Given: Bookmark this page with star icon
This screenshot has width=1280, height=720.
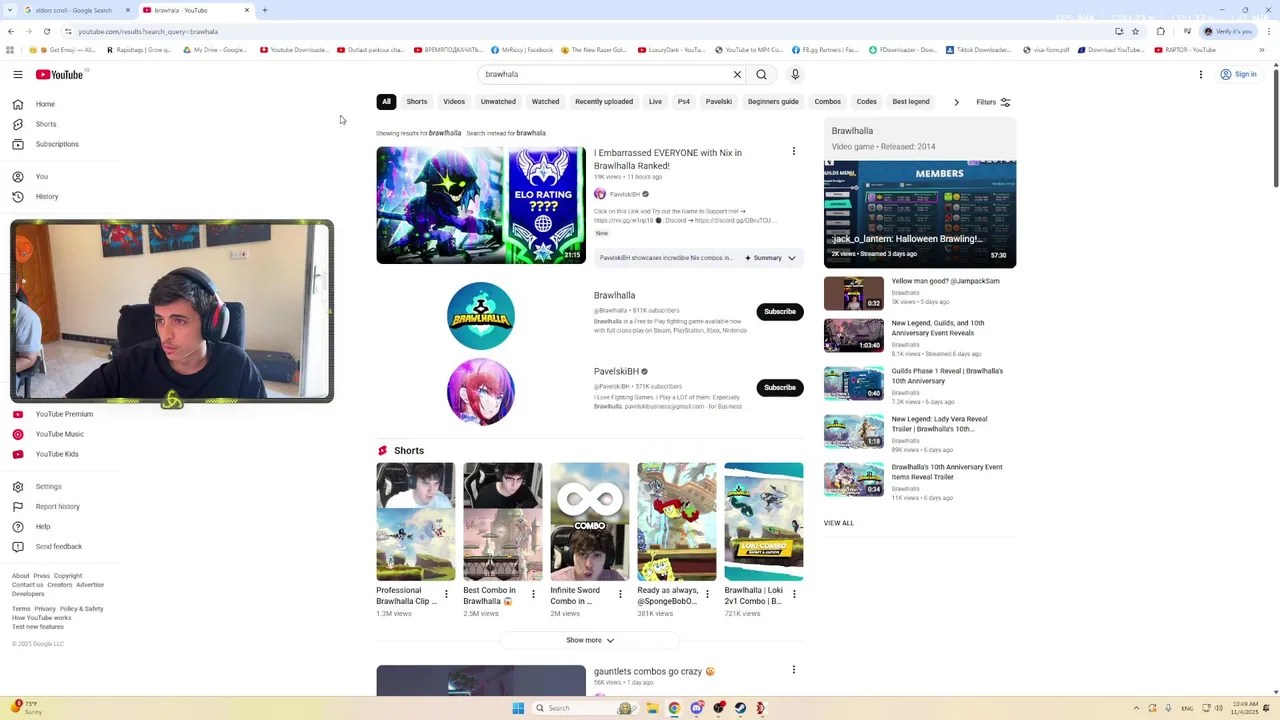Looking at the screenshot, I should pos(1135,31).
